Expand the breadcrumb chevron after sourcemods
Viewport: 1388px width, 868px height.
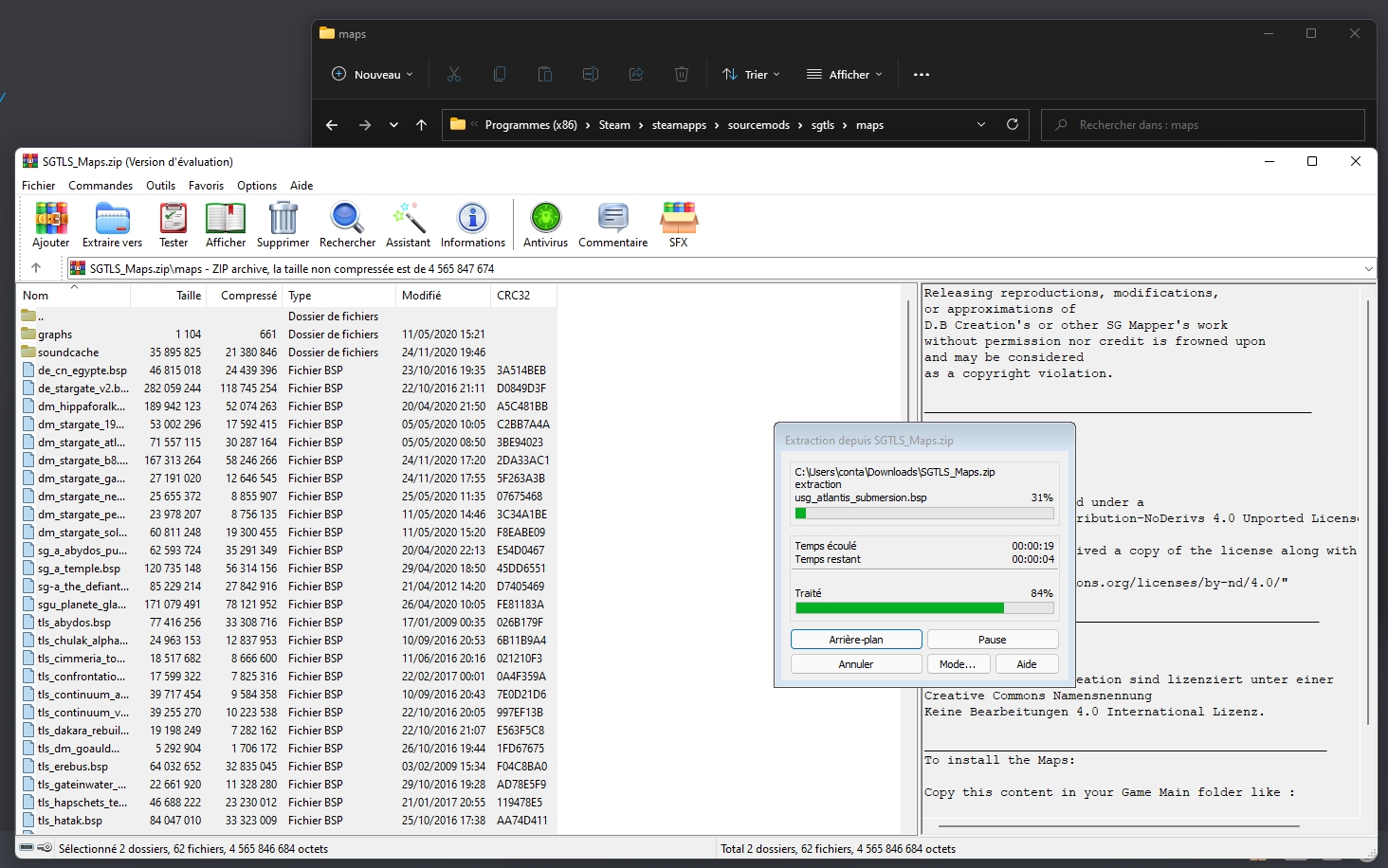(800, 125)
